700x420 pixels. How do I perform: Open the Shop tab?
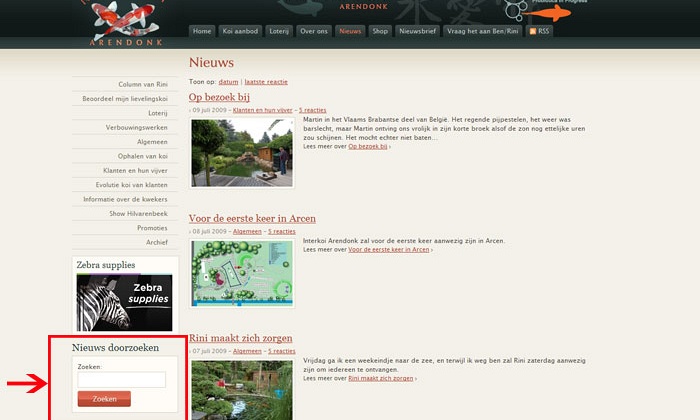(x=380, y=31)
